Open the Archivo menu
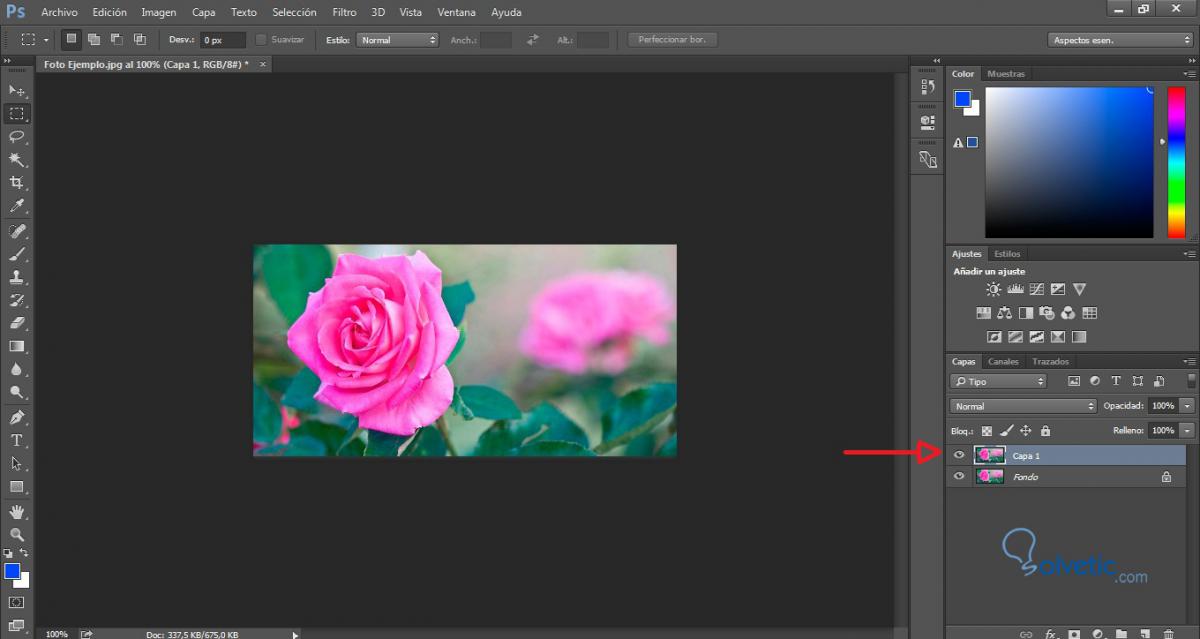 [59, 13]
